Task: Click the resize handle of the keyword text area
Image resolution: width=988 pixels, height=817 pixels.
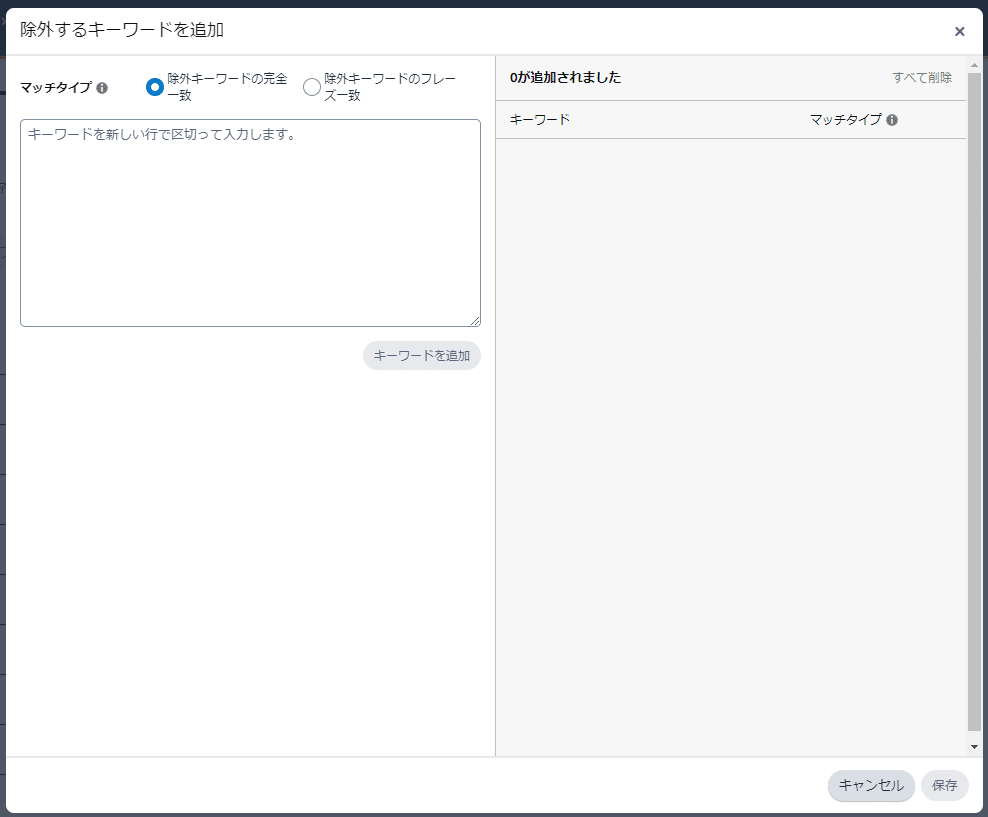Action: pyautogui.click(x=475, y=321)
